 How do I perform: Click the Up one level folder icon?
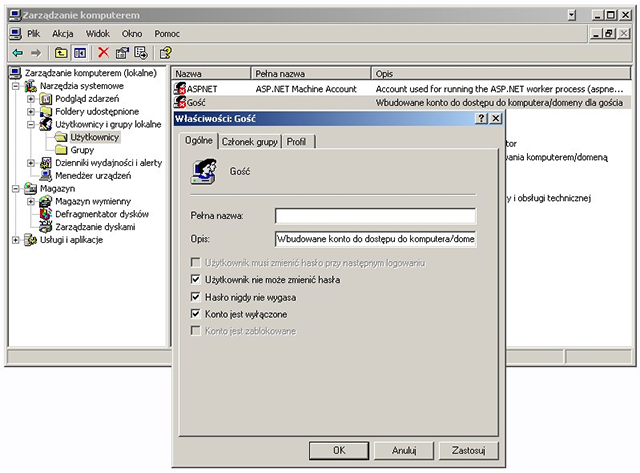61,52
